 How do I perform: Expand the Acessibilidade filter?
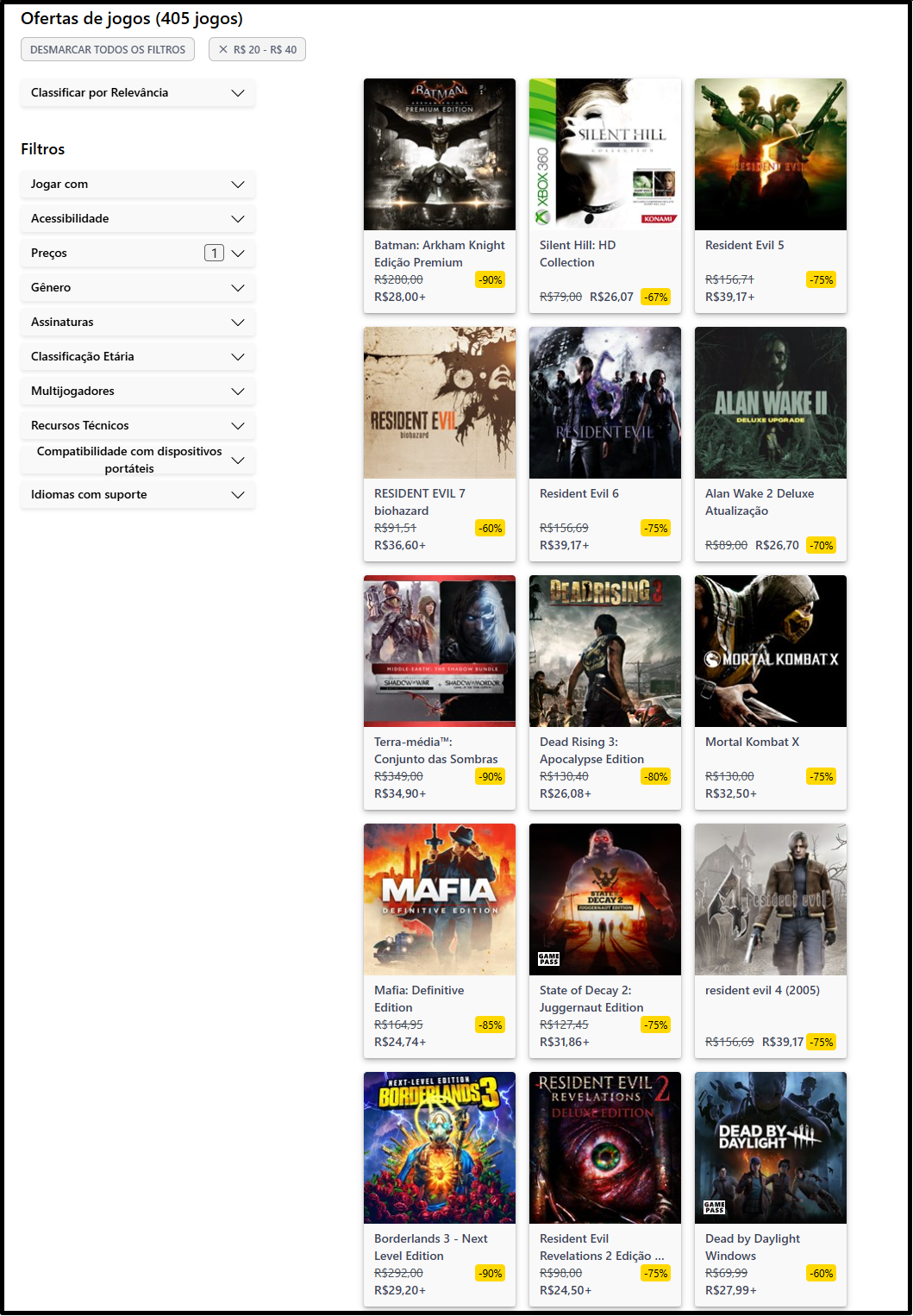[x=138, y=219]
